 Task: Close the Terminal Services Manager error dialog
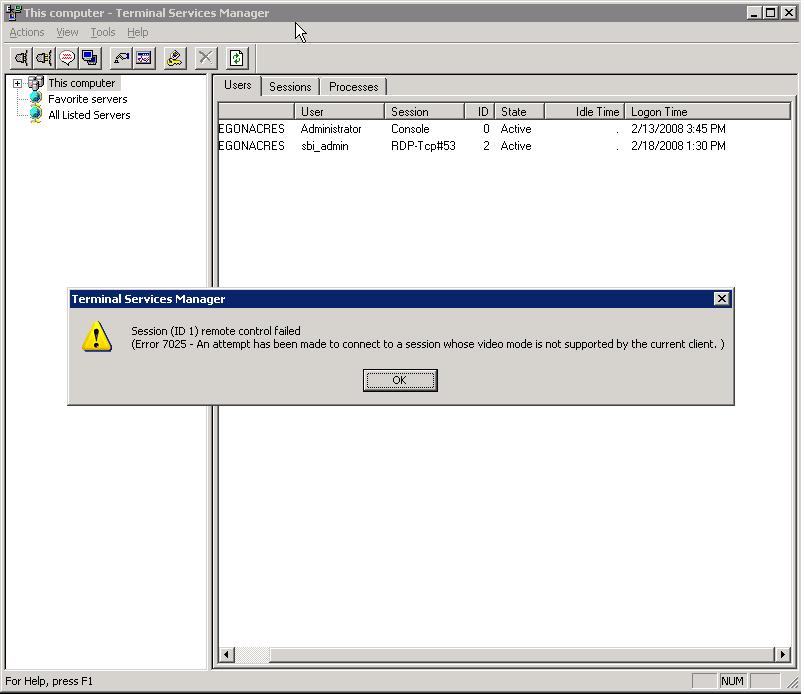click(722, 299)
